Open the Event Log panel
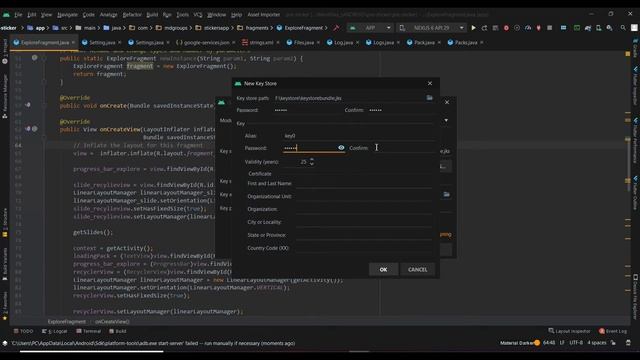This screenshot has height=360, width=640. [x=613, y=331]
